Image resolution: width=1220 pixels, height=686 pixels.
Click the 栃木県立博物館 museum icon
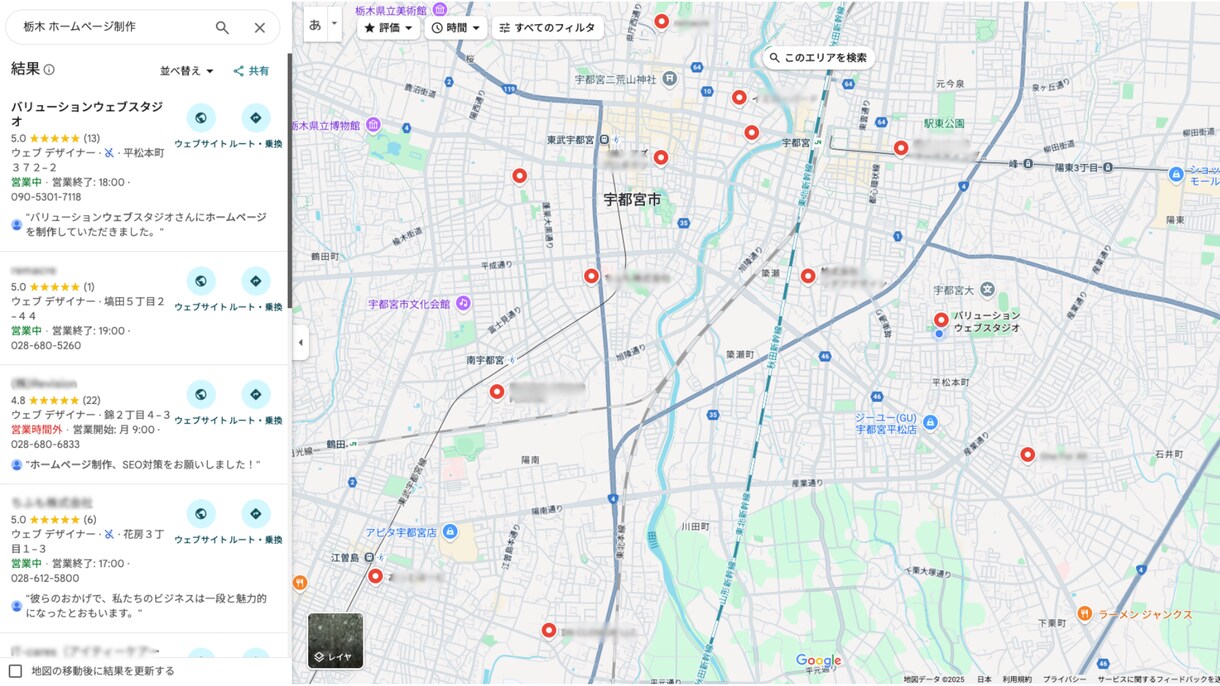(x=373, y=125)
